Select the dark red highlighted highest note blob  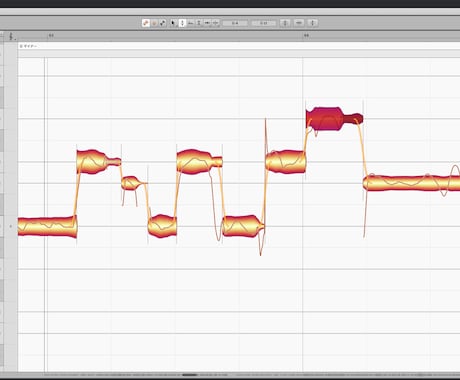334,119
